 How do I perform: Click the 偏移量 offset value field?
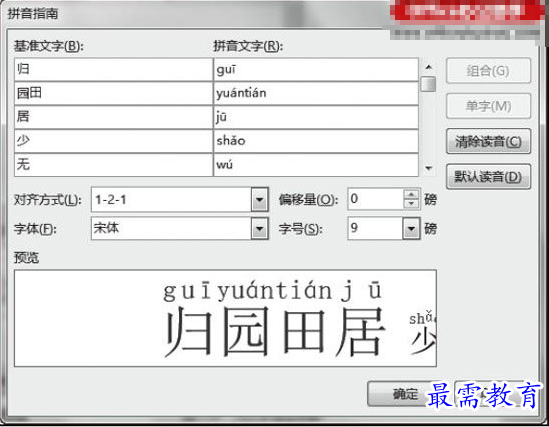coord(375,199)
